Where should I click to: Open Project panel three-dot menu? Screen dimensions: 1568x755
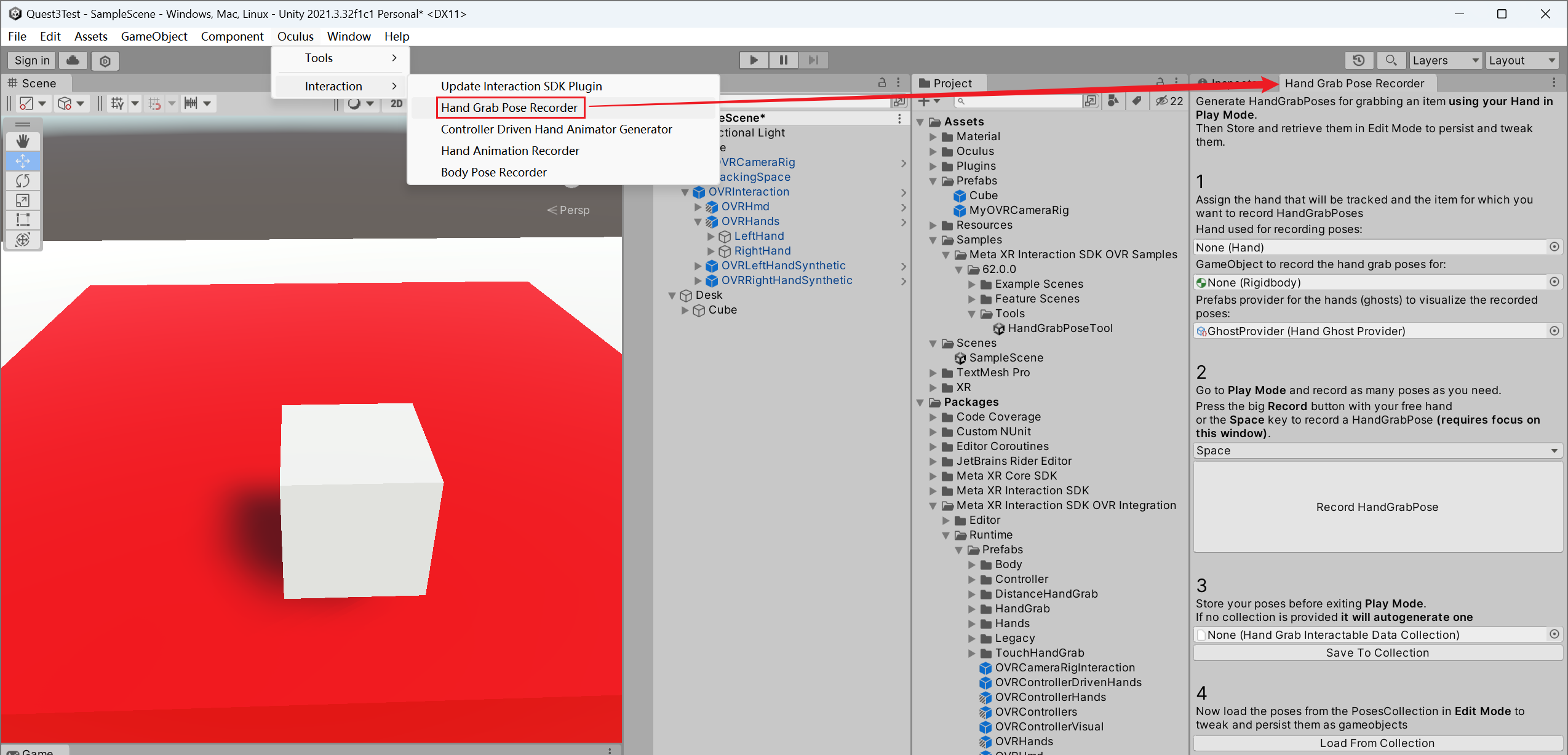[x=1176, y=82]
